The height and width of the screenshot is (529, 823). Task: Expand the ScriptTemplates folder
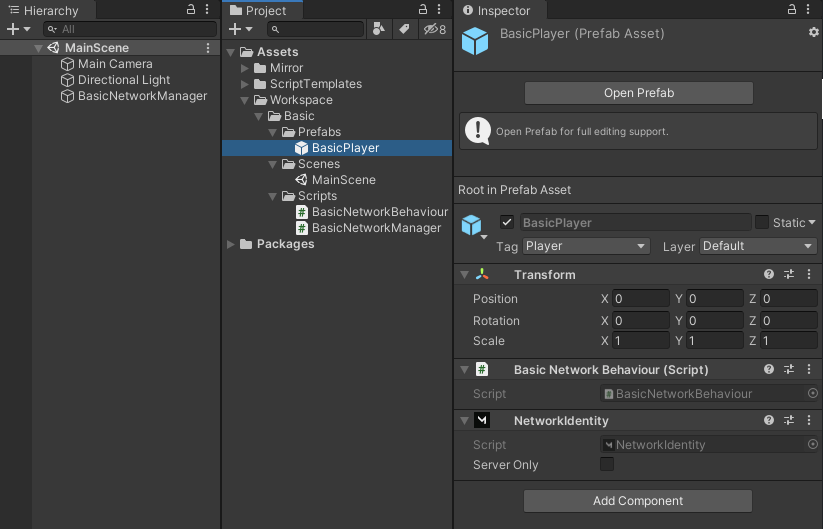245,84
